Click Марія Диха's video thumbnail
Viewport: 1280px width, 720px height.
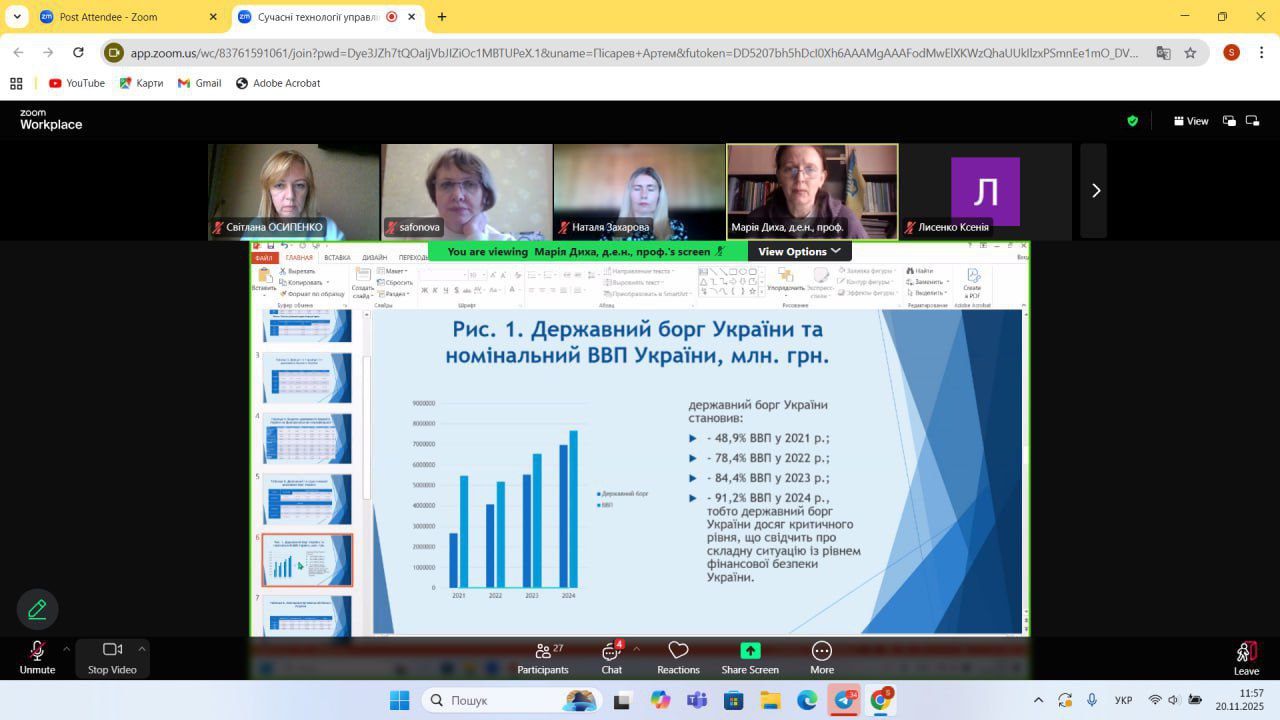pos(812,190)
